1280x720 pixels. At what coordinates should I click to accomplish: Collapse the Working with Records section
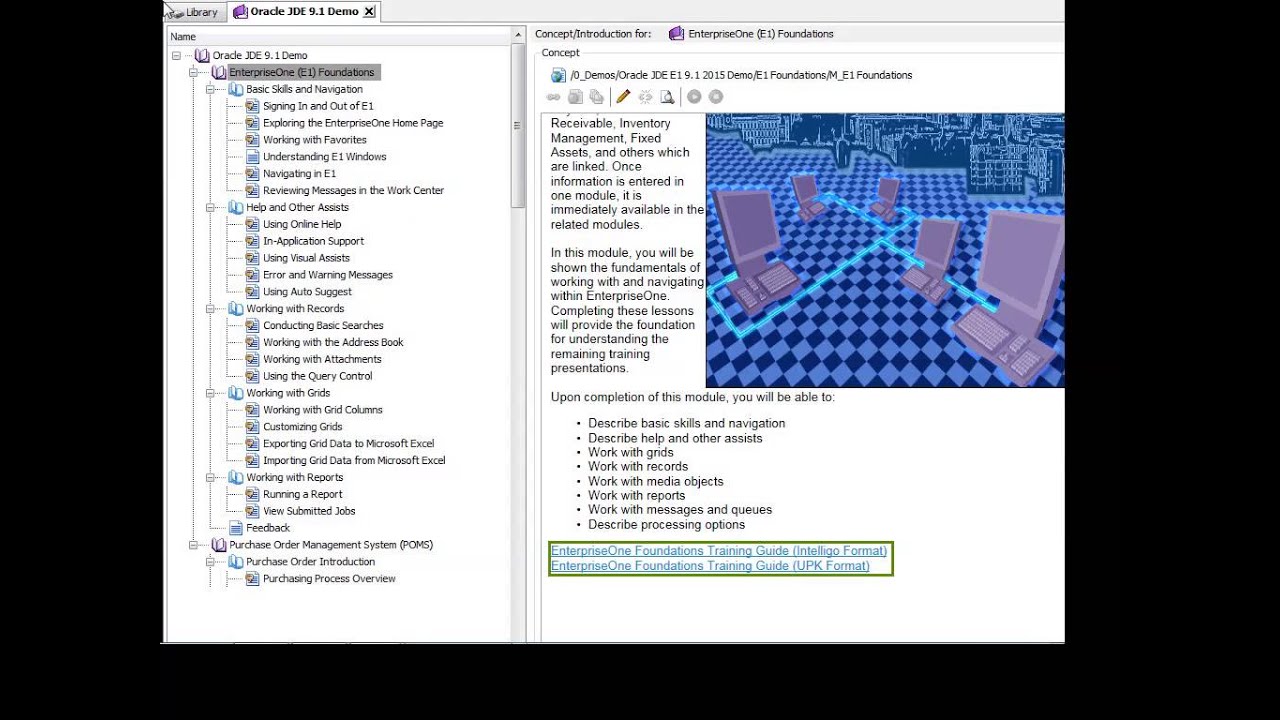(x=210, y=309)
